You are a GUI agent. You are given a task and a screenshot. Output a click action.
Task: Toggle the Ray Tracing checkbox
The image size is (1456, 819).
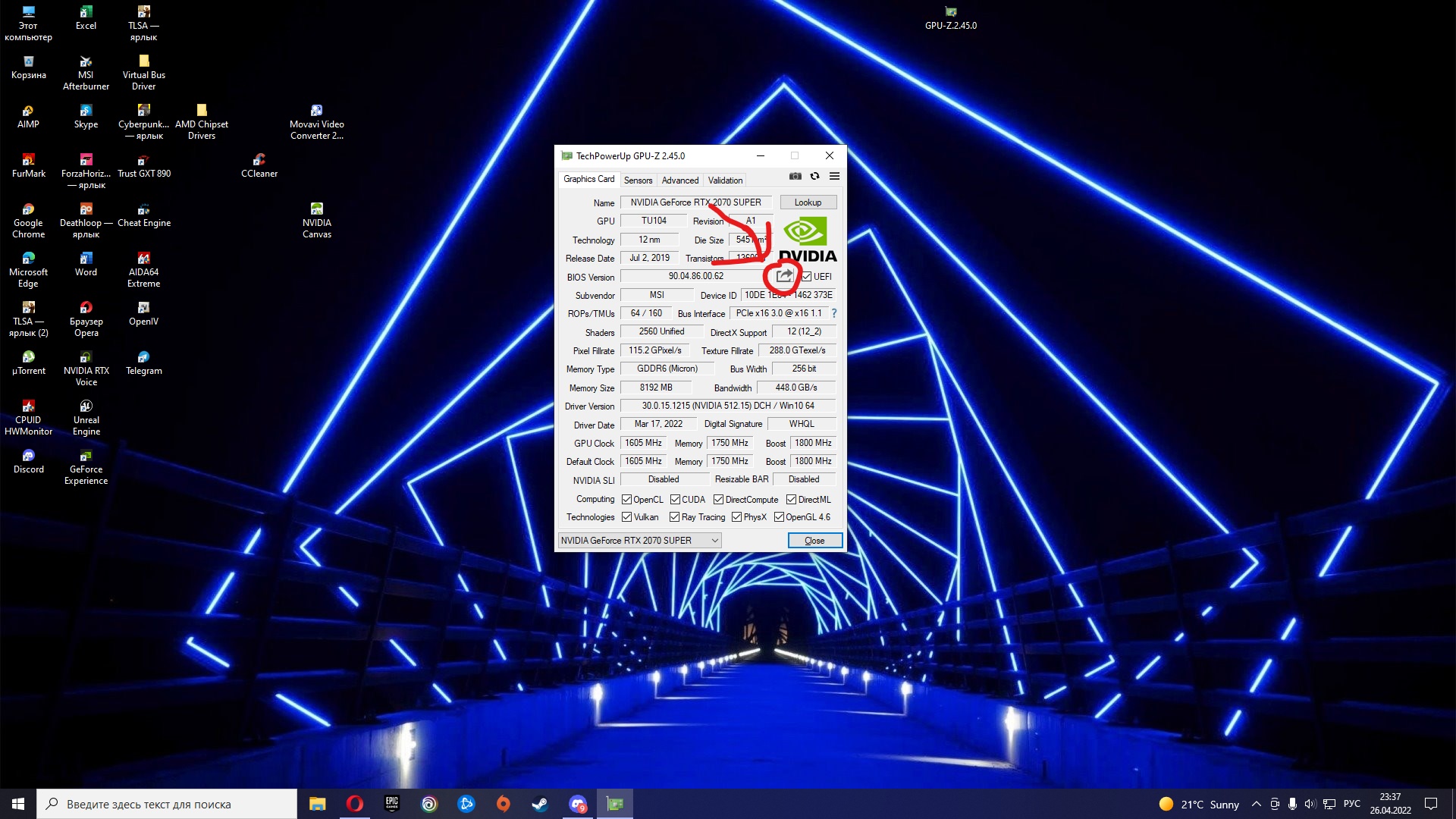(674, 517)
